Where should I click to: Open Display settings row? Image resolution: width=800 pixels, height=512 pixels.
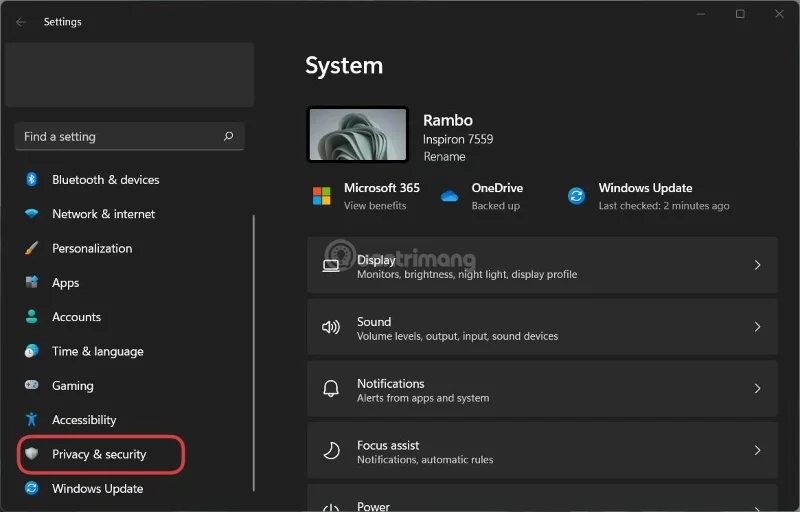coord(542,265)
